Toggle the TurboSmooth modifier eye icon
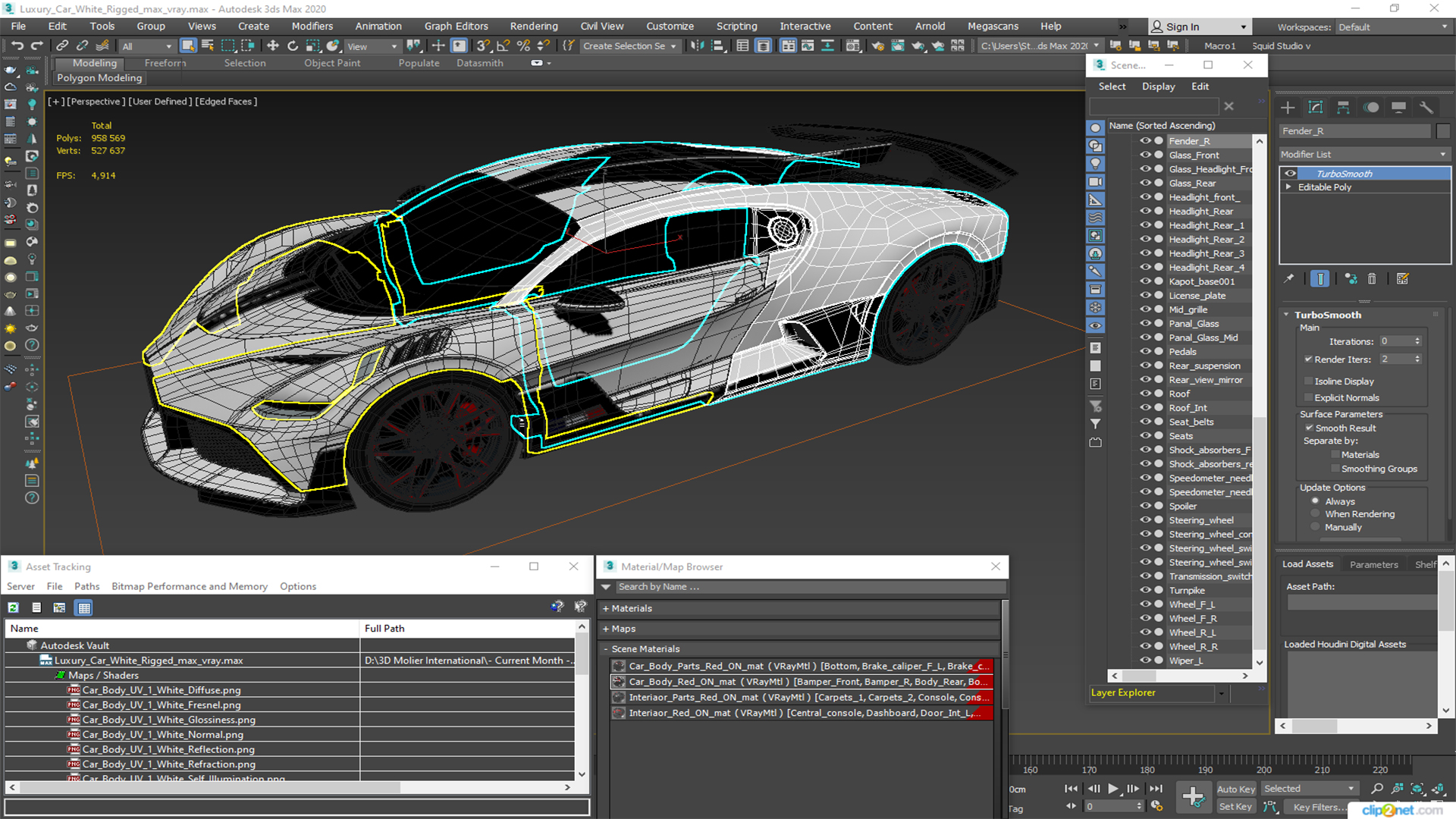 (x=1290, y=174)
